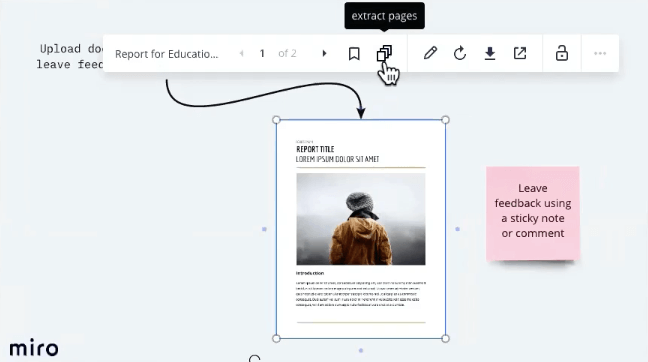Click the extract pages icon
The image size is (648, 362).
click(x=384, y=53)
